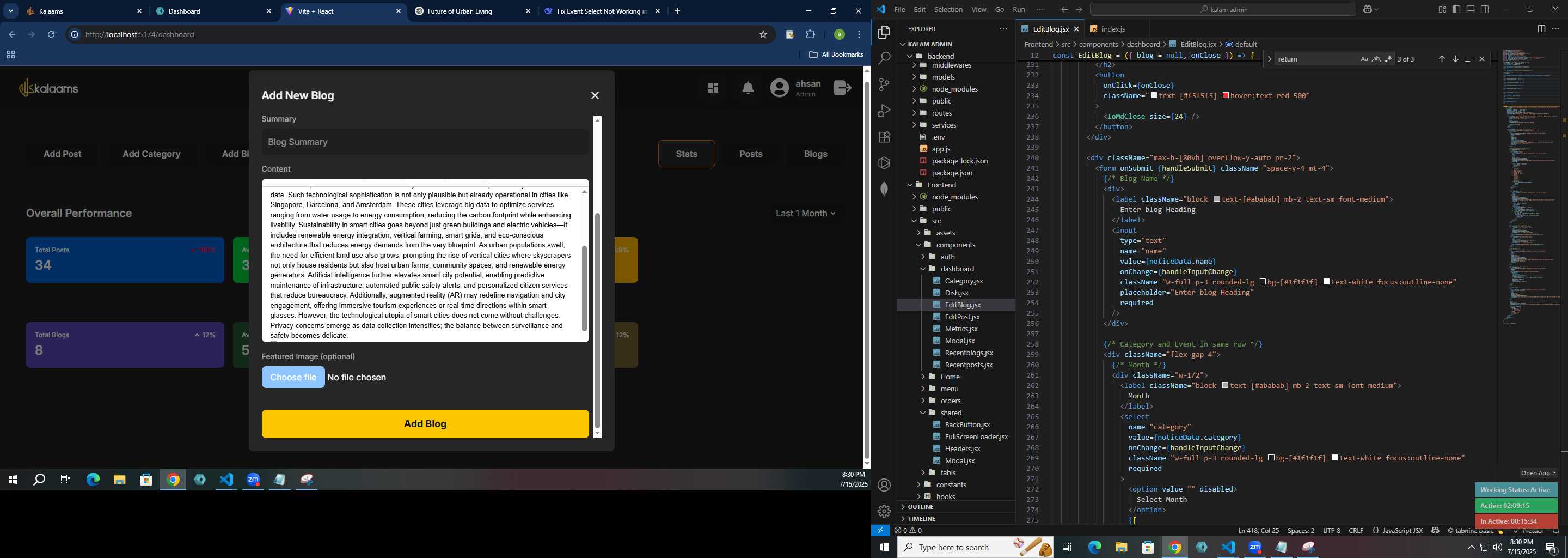
Task: Toggle Use Regular Expression in the find widget
Action: (x=1388, y=59)
